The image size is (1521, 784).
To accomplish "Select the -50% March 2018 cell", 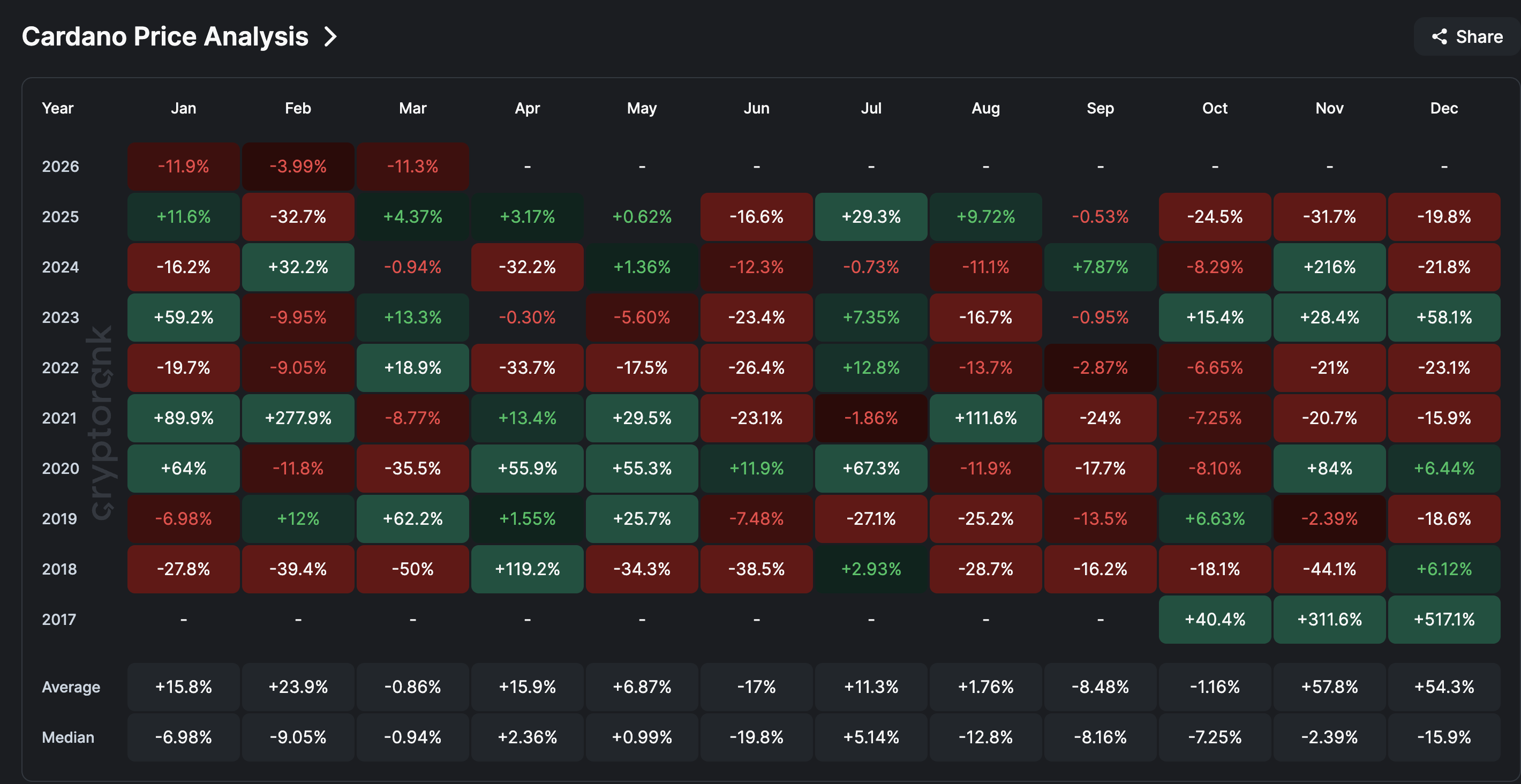I will [x=413, y=569].
